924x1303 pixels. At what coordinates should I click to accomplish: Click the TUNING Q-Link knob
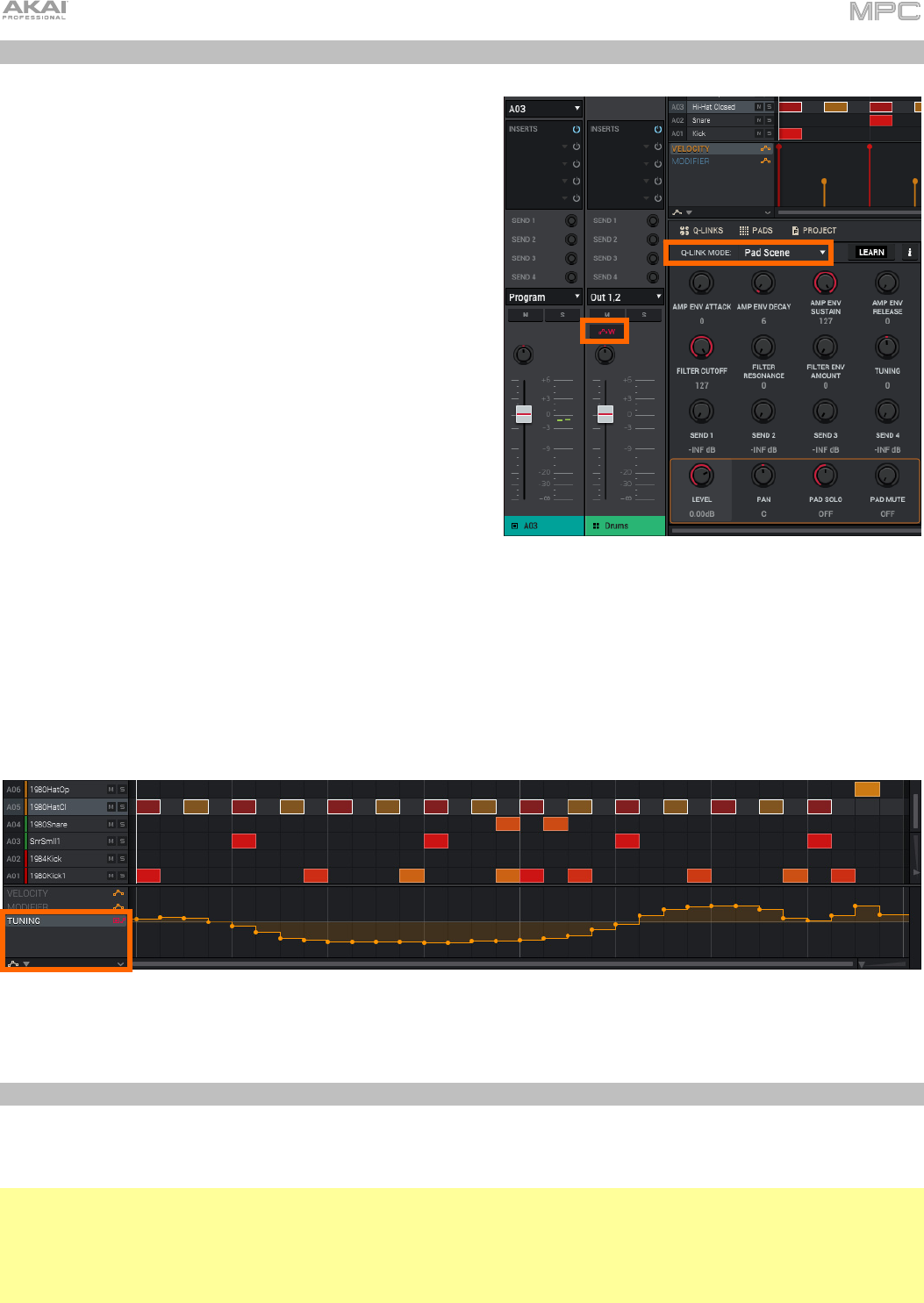pyautogui.click(x=887, y=347)
